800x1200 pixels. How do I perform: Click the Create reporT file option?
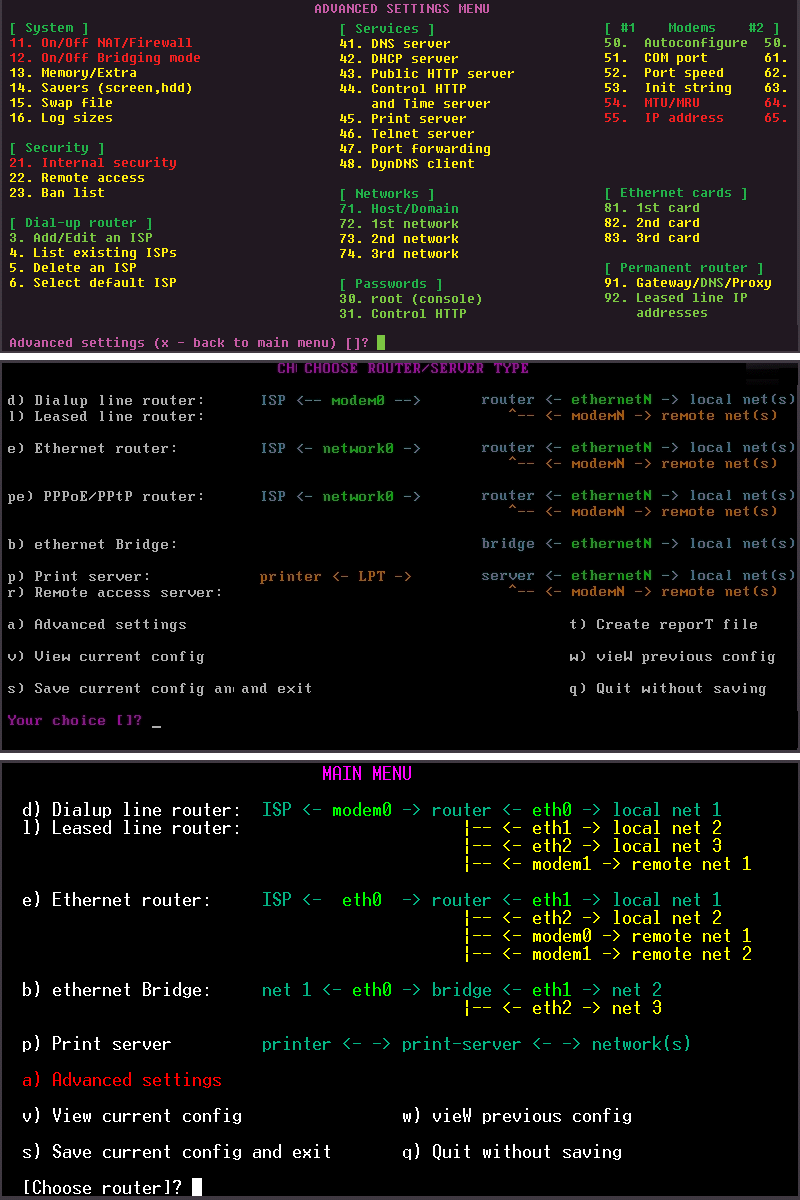pos(663,625)
